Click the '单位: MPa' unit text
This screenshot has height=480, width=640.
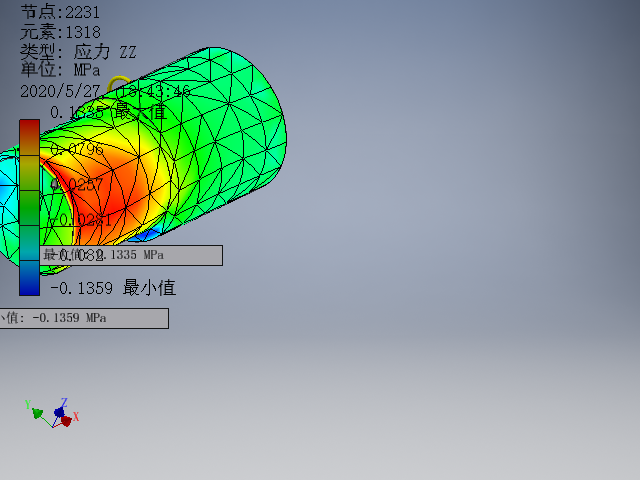(60, 69)
